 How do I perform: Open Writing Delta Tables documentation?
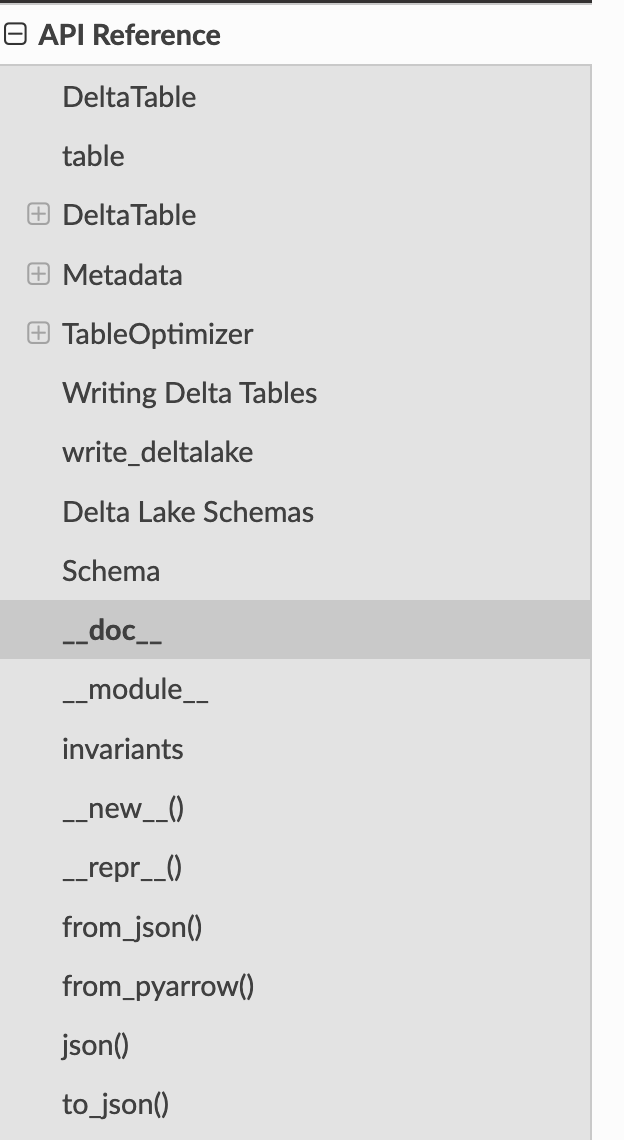(x=190, y=392)
